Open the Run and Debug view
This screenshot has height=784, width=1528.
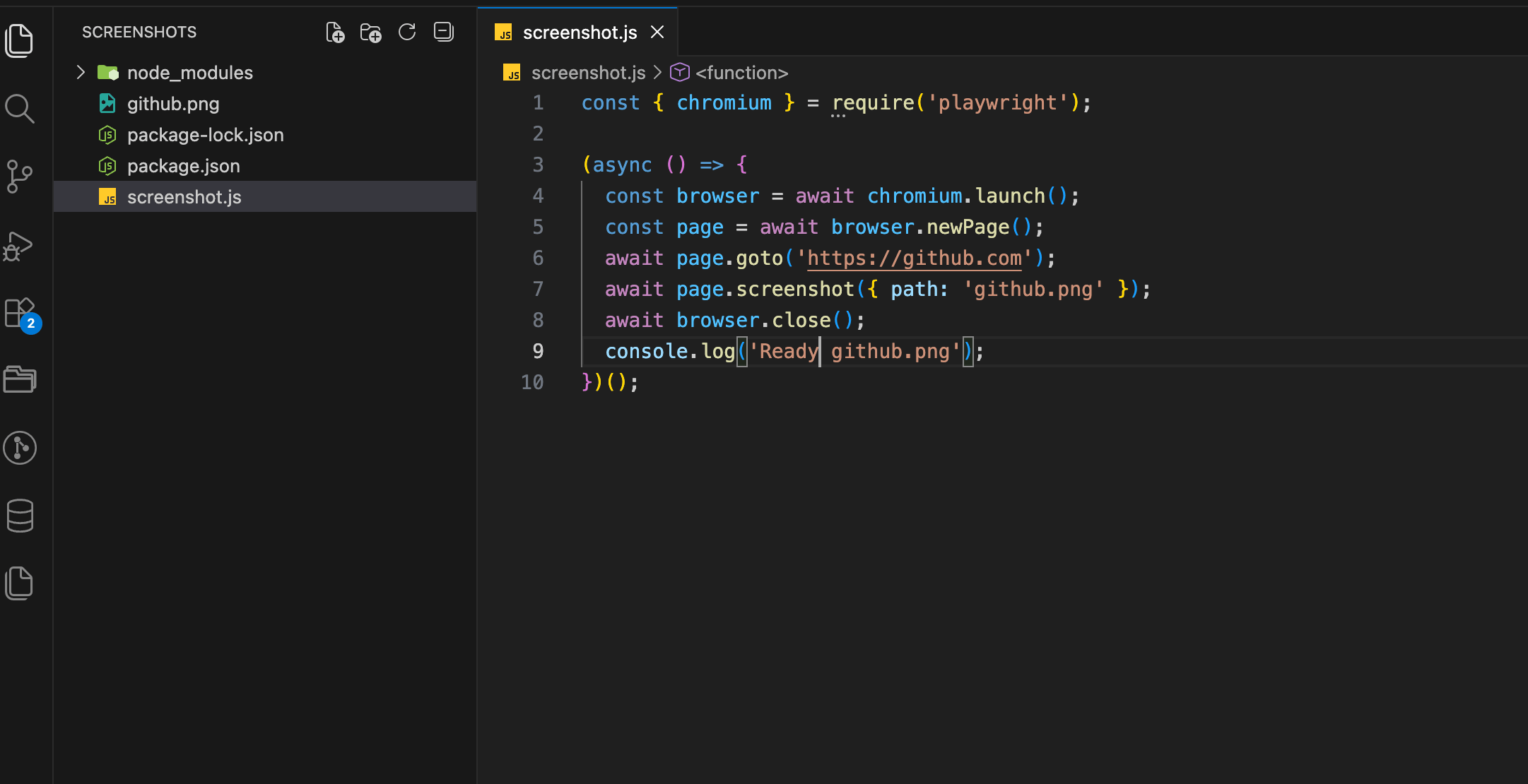point(20,246)
